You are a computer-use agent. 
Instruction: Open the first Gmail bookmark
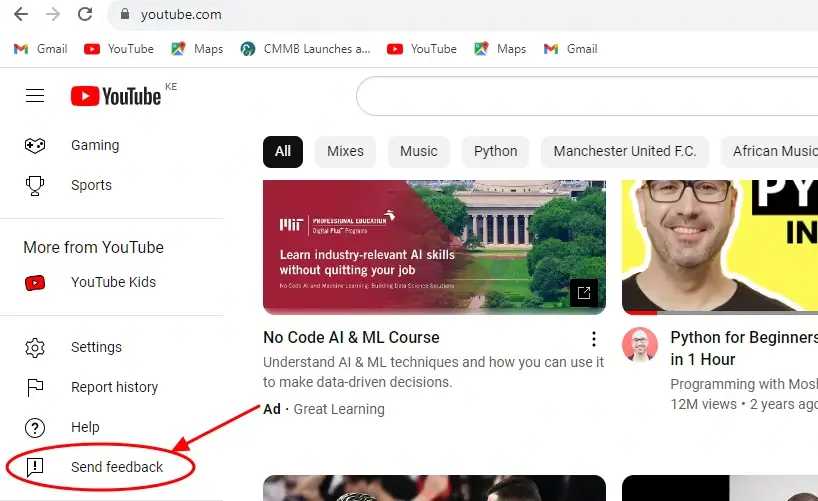41,49
